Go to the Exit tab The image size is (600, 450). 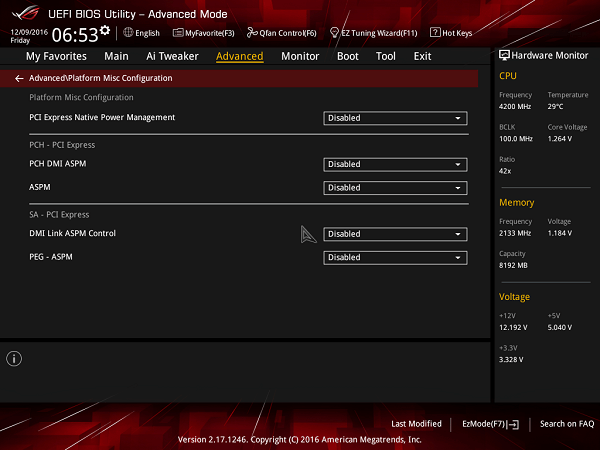tap(422, 56)
